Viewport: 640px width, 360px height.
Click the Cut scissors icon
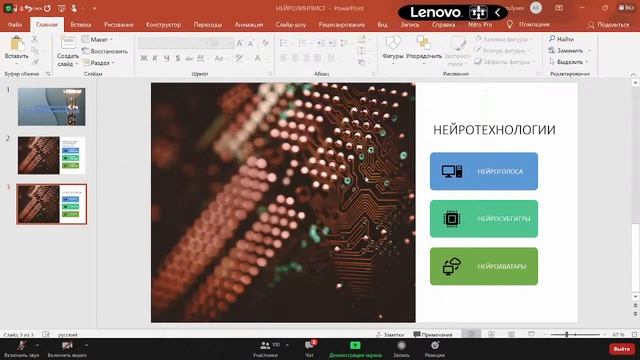pyautogui.click(x=35, y=40)
